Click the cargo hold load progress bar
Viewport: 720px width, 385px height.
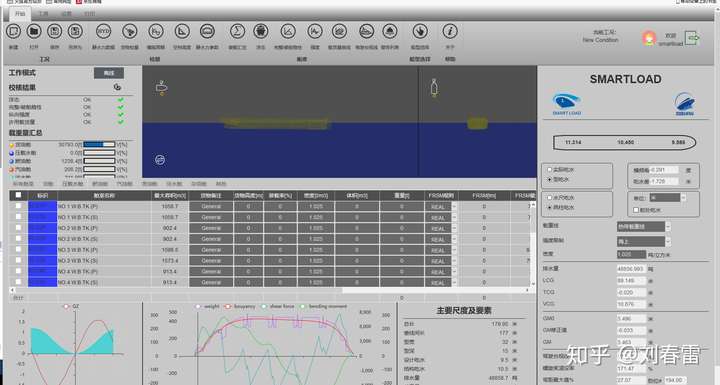[x=99, y=144]
